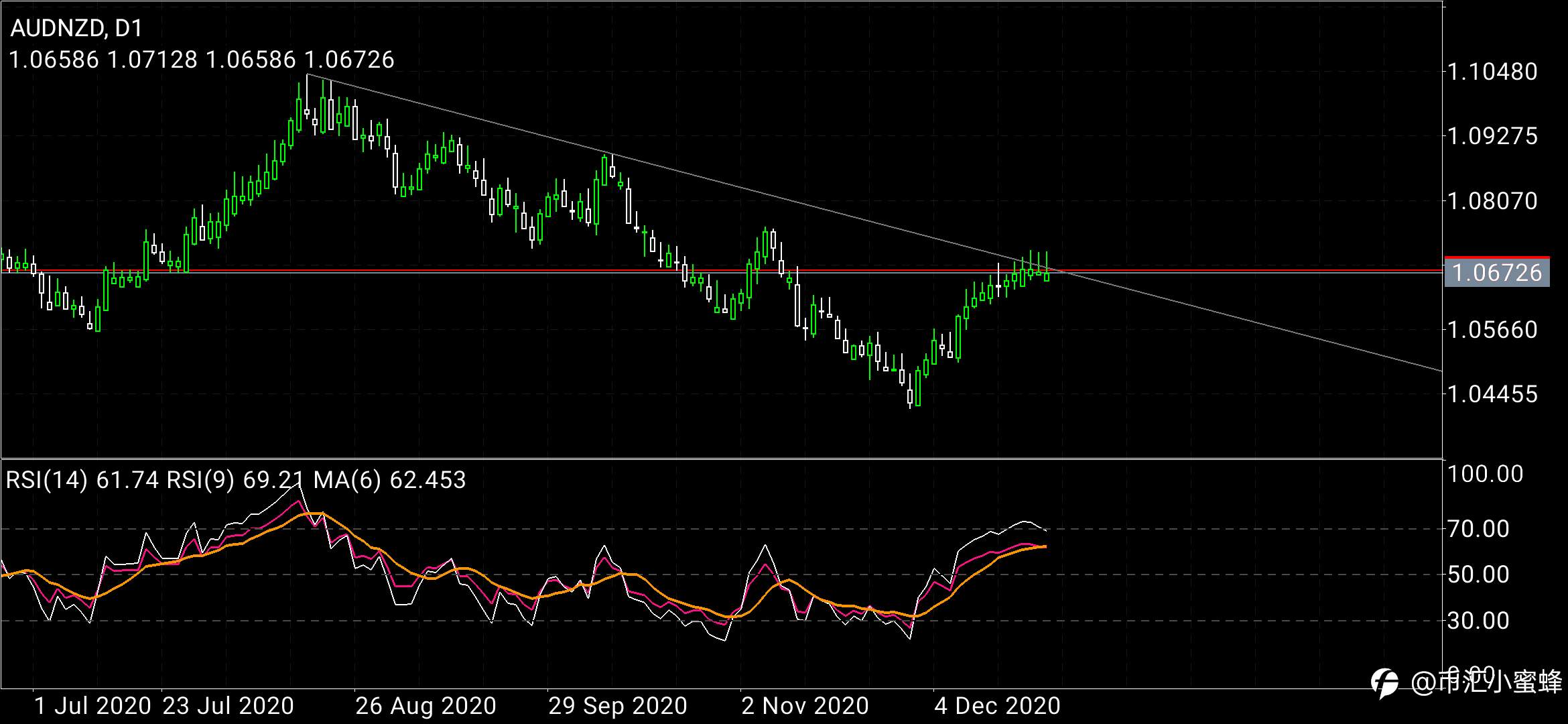
Task: Tap the 29 Sep 2020 date label
Action: tap(618, 705)
